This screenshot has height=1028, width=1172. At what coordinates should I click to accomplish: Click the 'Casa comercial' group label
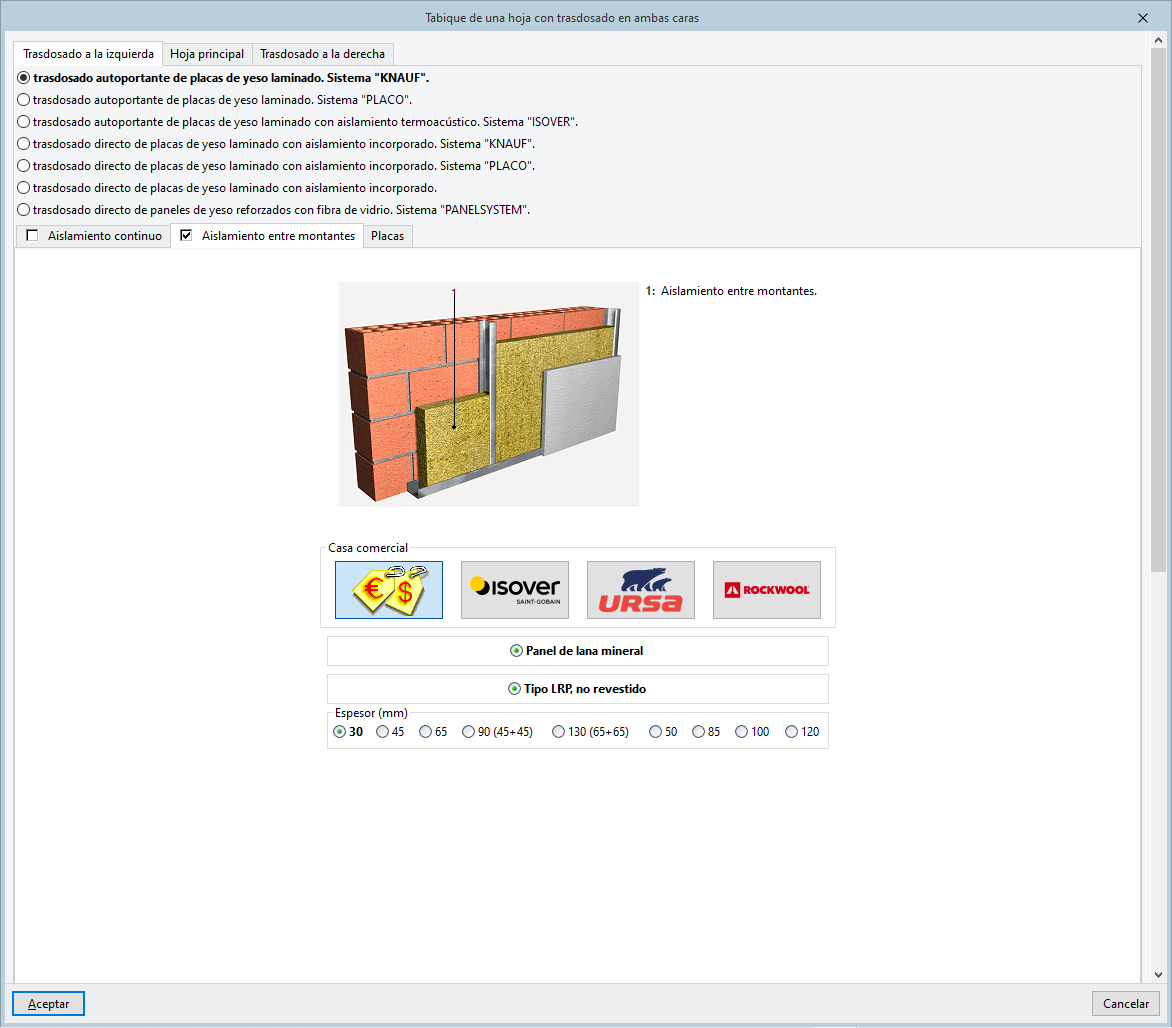(x=368, y=548)
